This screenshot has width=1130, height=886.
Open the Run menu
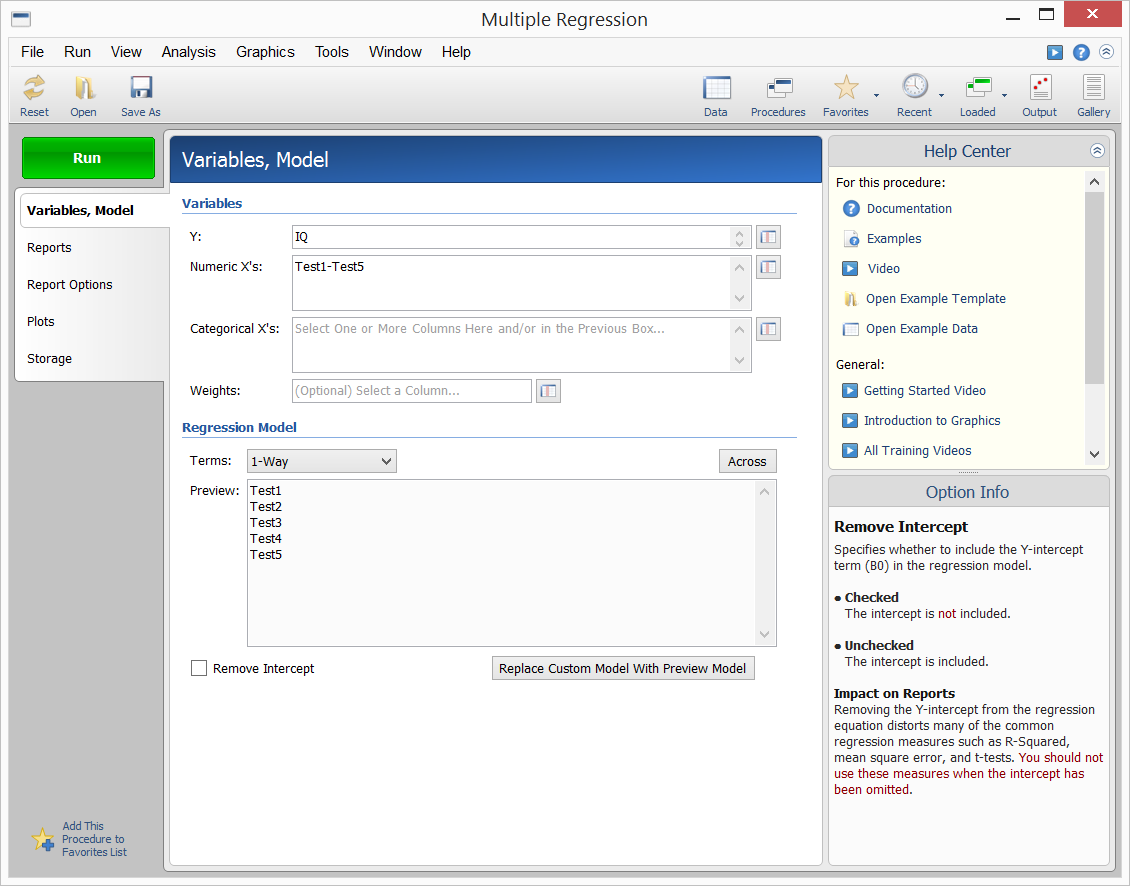[x=77, y=52]
